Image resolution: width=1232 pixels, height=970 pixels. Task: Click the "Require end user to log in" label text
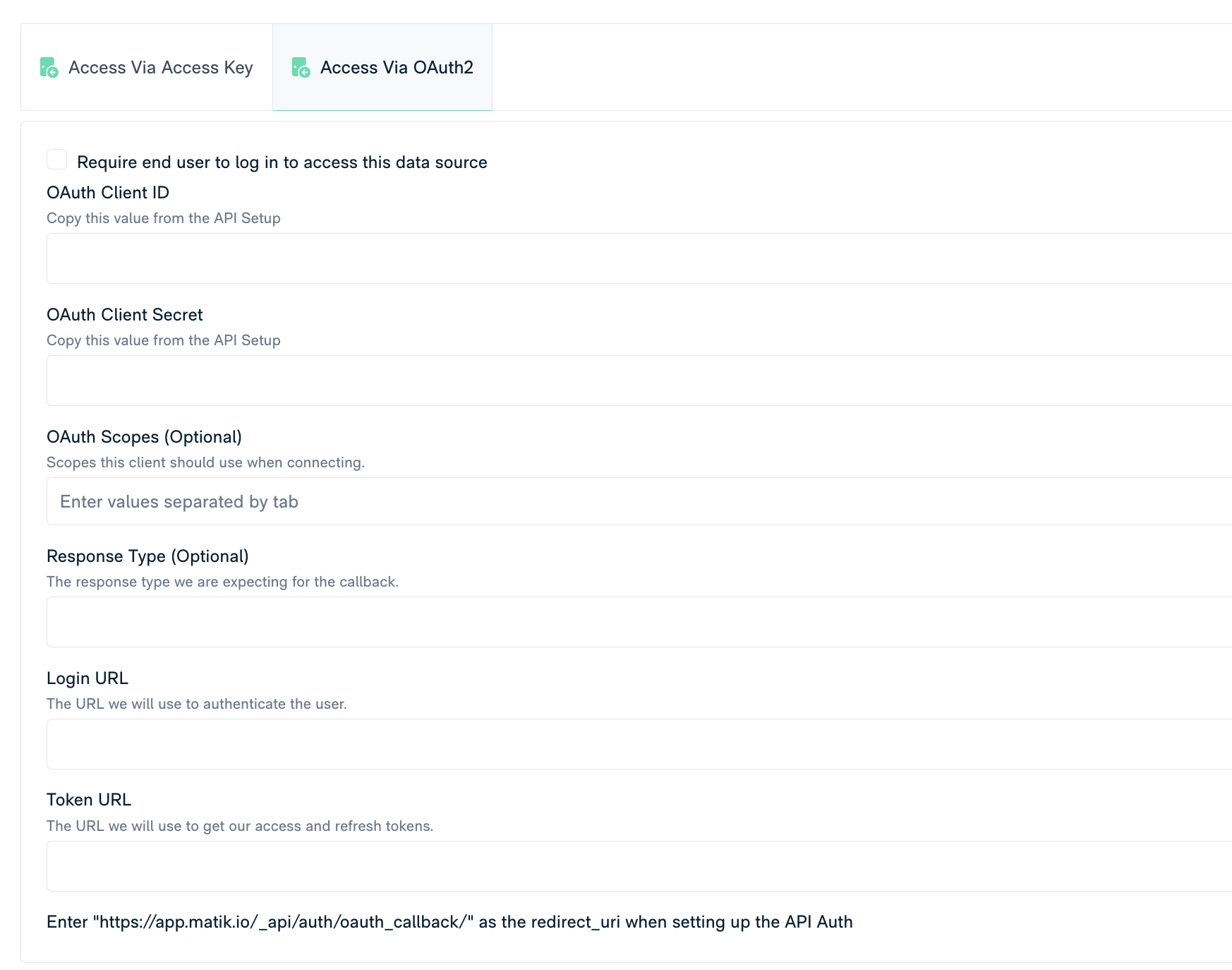pyautogui.click(x=282, y=162)
